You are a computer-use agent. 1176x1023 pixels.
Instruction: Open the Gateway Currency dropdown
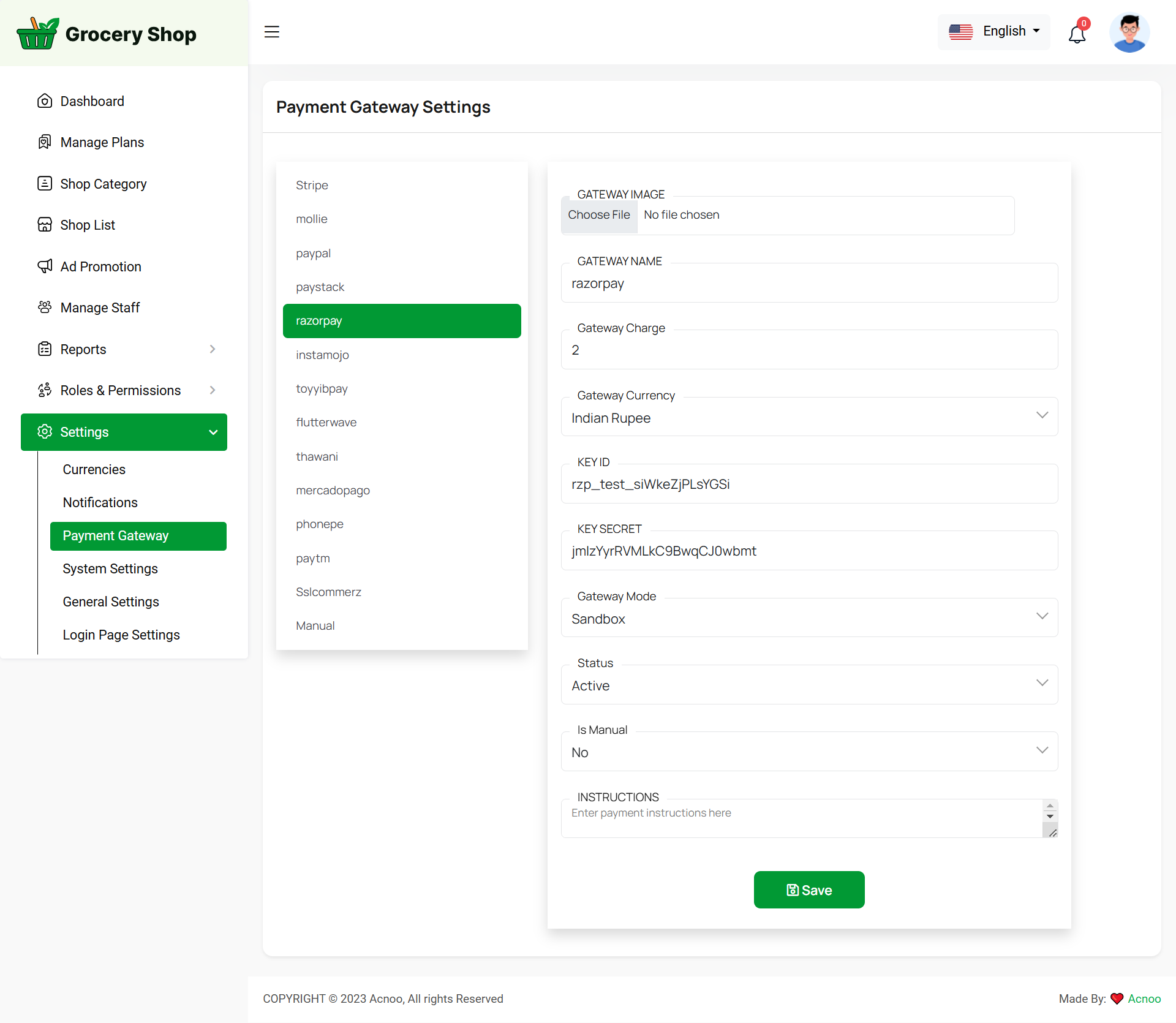coord(809,418)
